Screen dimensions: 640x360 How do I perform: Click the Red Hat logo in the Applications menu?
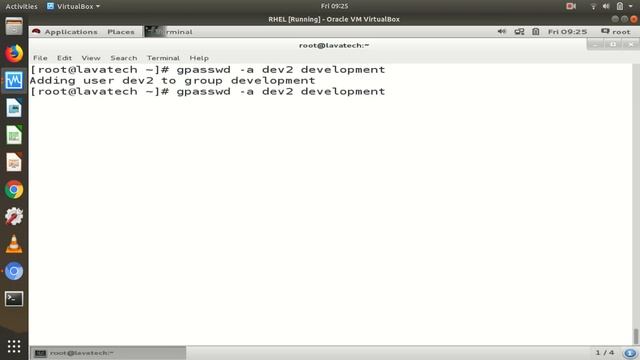tap(36, 31)
